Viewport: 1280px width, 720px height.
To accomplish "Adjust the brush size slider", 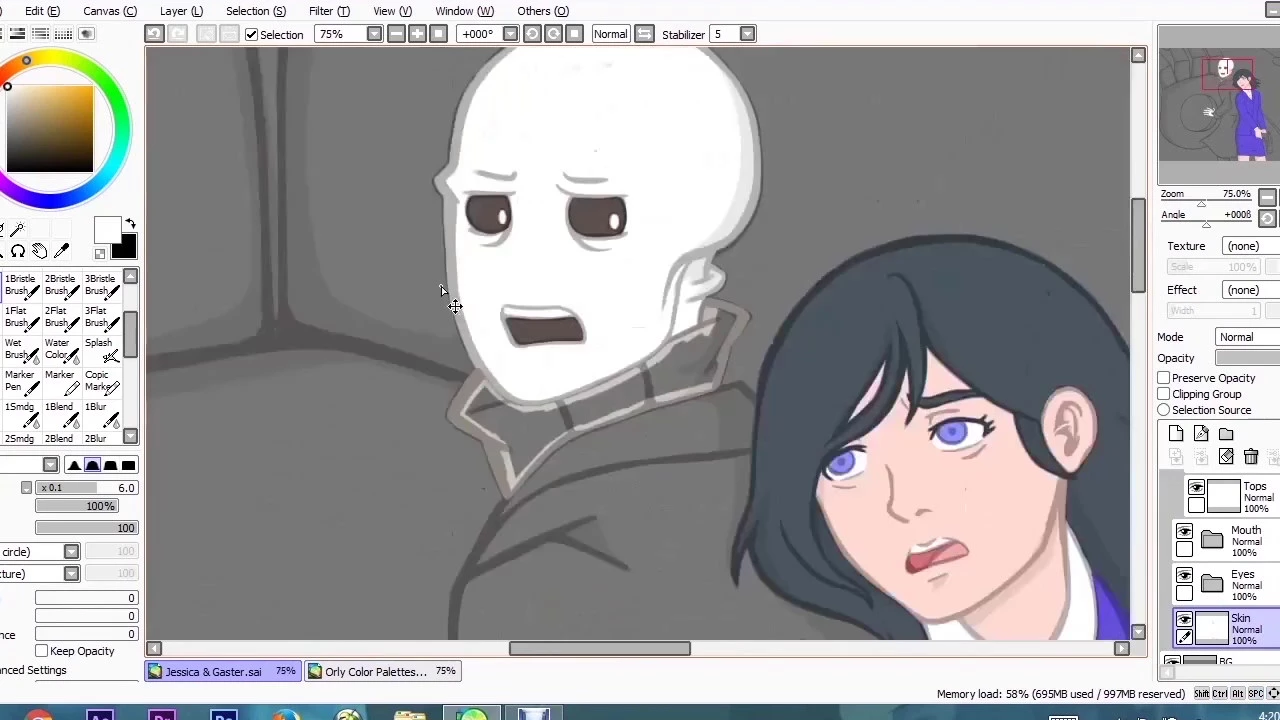I will point(86,488).
